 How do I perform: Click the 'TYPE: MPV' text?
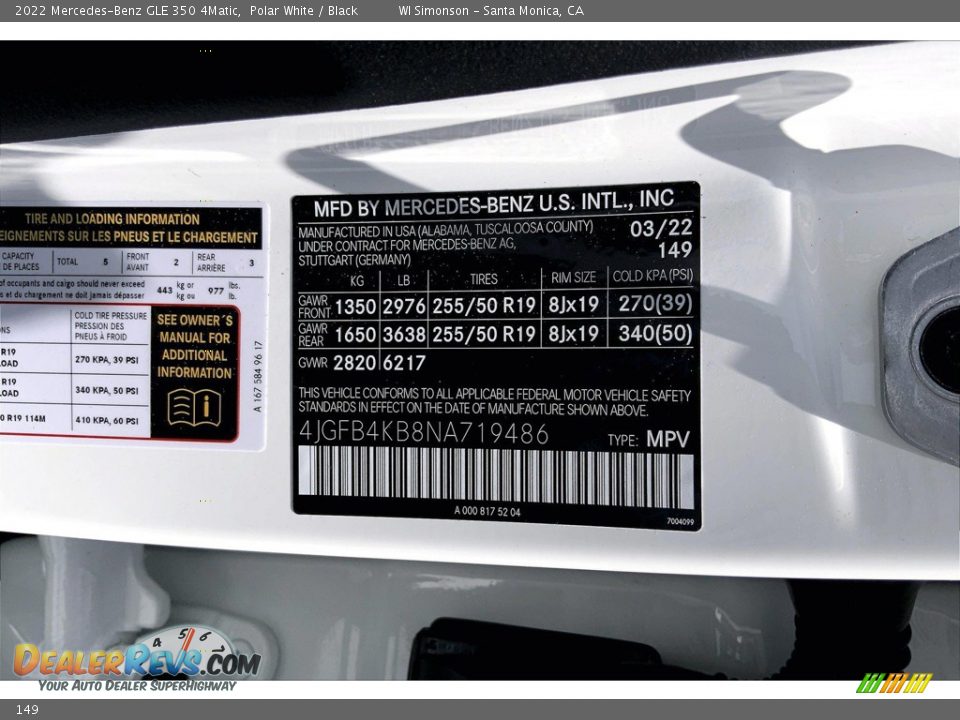tap(648, 439)
